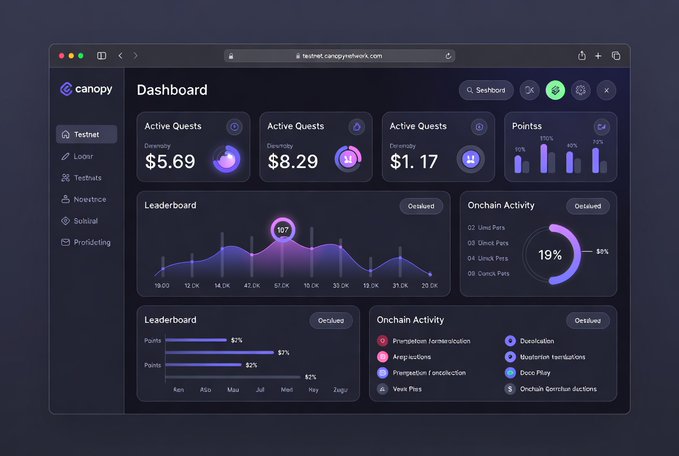Viewport: 679px width, 456px height.
Task: Click the red icon beside Prengeleam formaraolcation
Action: coord(382,341)
